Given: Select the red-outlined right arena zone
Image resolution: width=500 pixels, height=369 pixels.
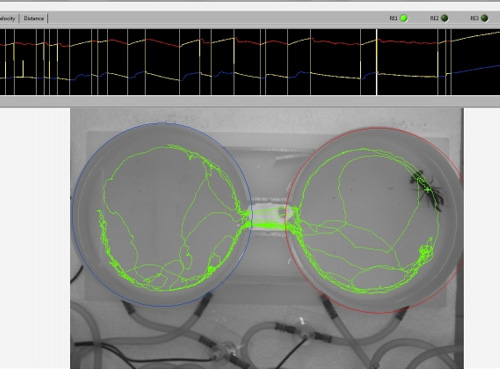Looking at the screenshot, I should tap(374, 220).
